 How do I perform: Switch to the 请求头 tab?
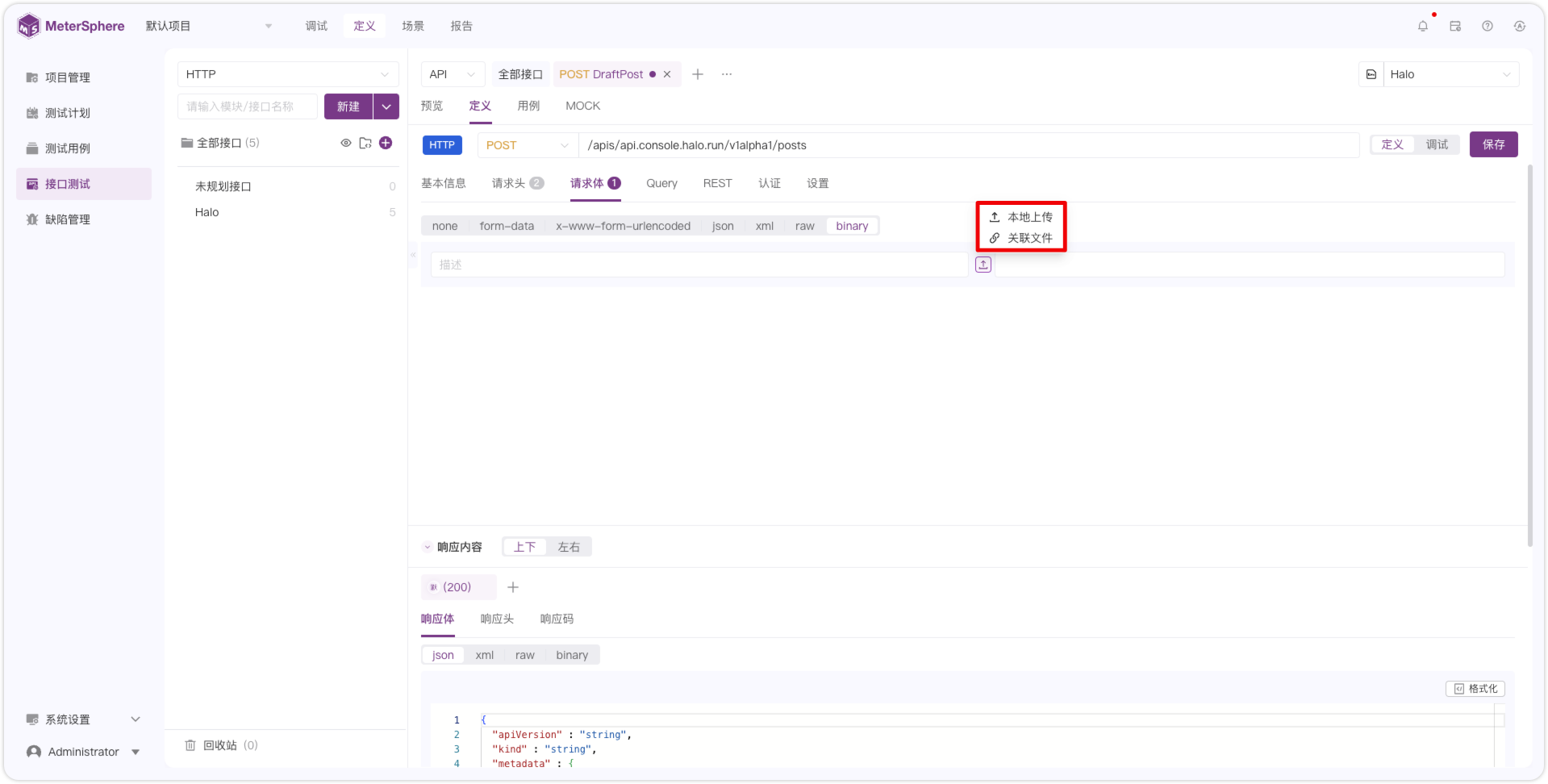pos(518,183)
